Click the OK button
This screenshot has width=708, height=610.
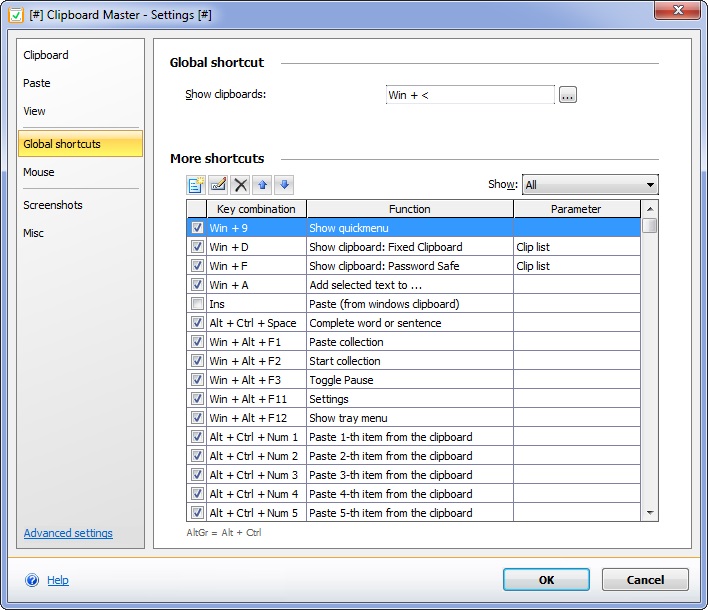pyautogui.click(x=546, y=579)
